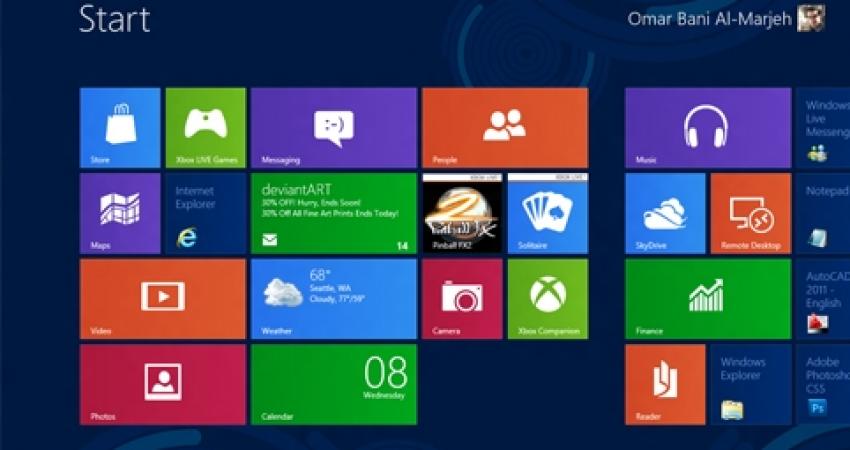Image resolution: width=850 pixels, height=450 pixels.
Task: Open the Reader tile
Action: point(665,384)
